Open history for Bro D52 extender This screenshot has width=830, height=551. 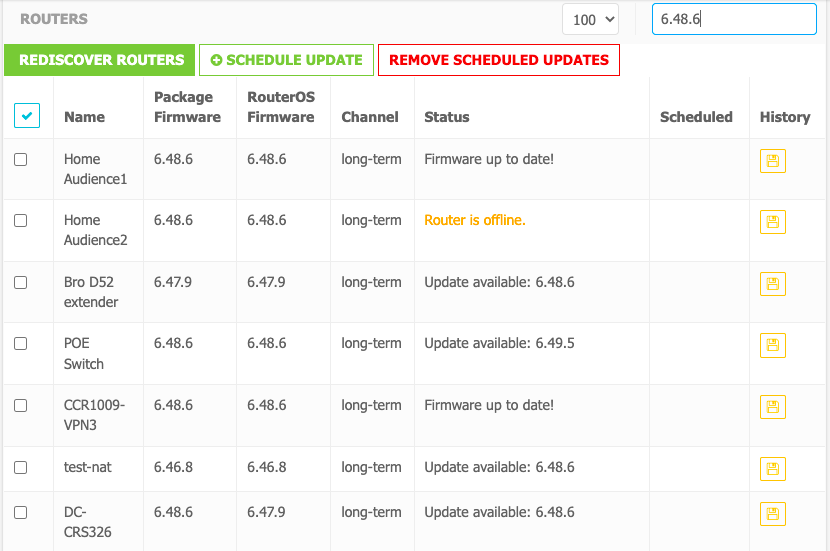pos(772,284)
